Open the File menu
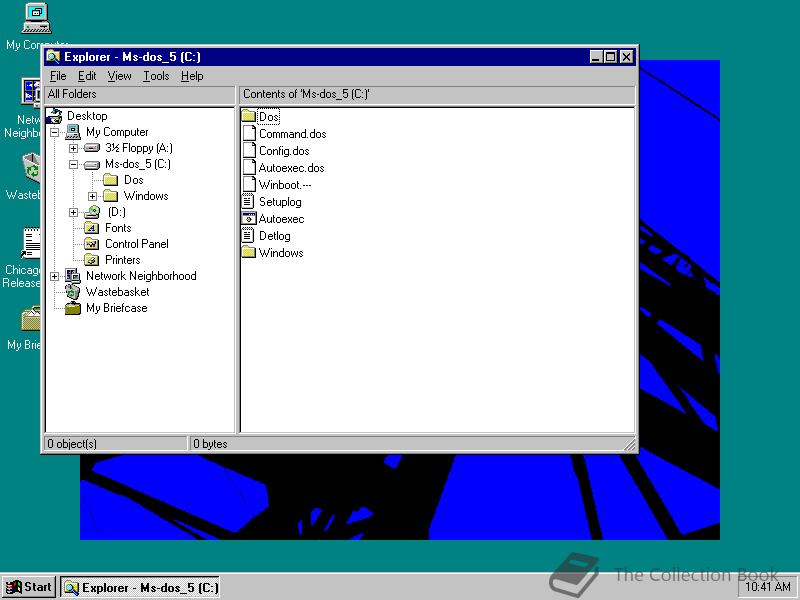 (x=58, y=76)
